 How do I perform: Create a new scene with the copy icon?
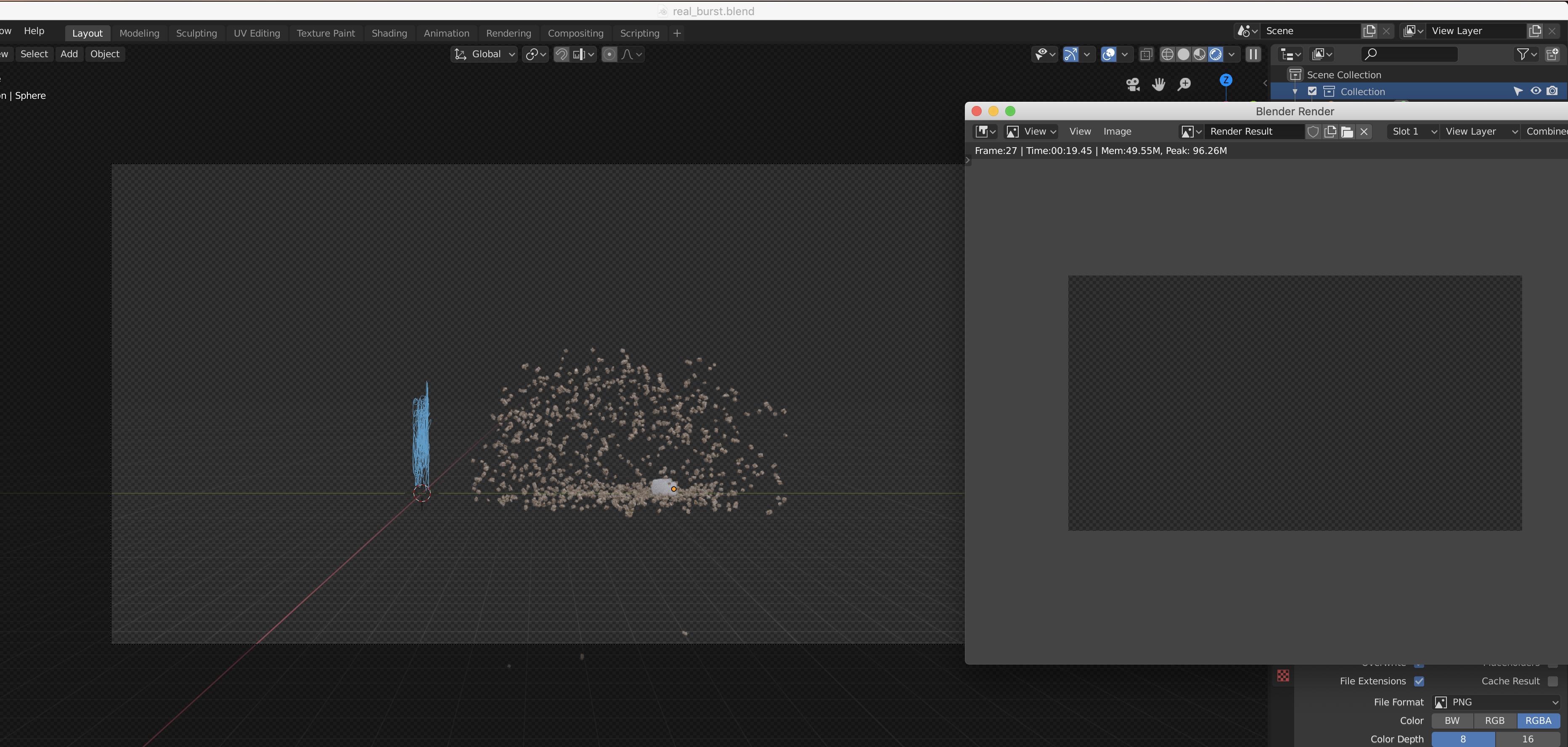pos(1369,31)
